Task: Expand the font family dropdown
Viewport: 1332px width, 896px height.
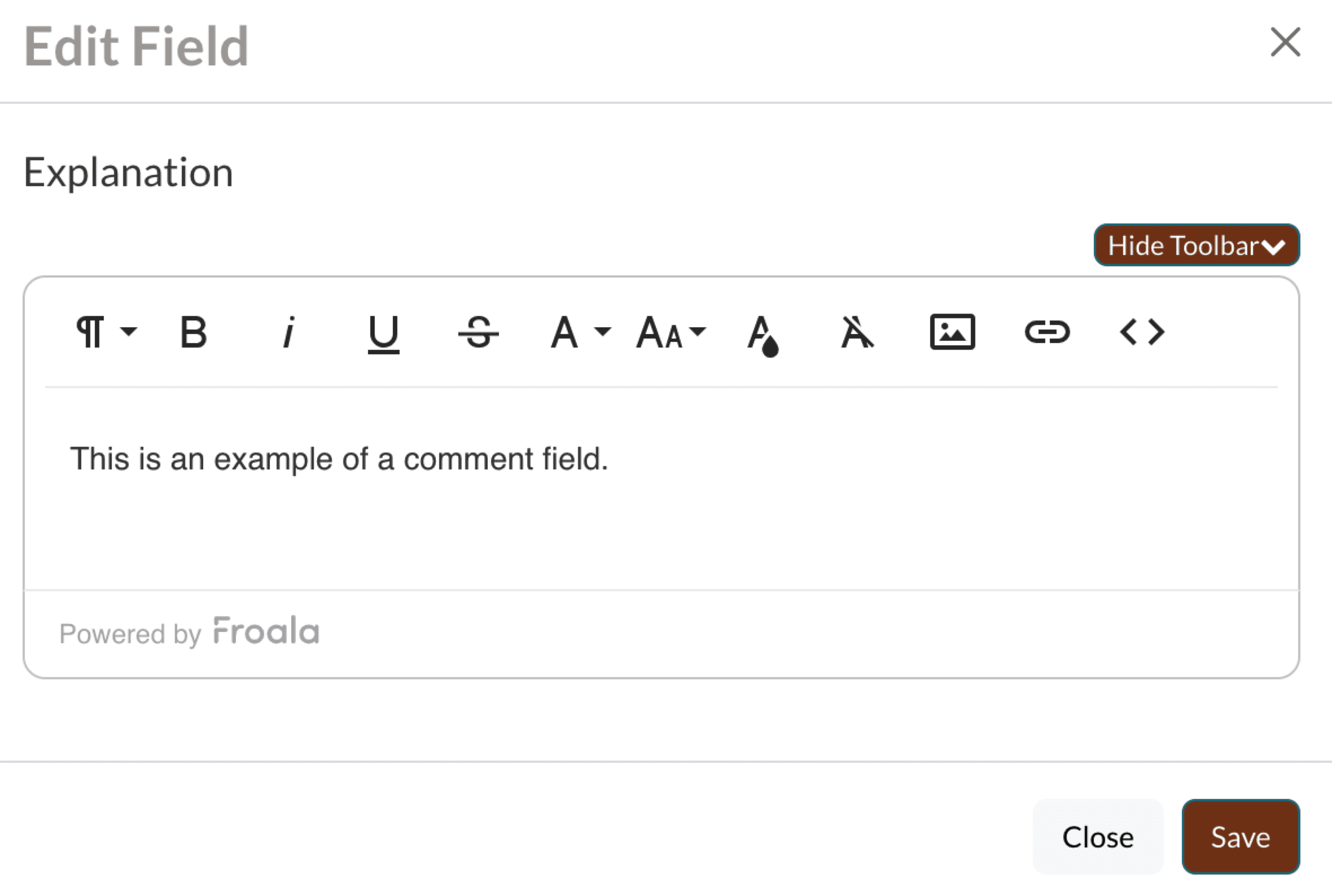Action: (580, 332)
